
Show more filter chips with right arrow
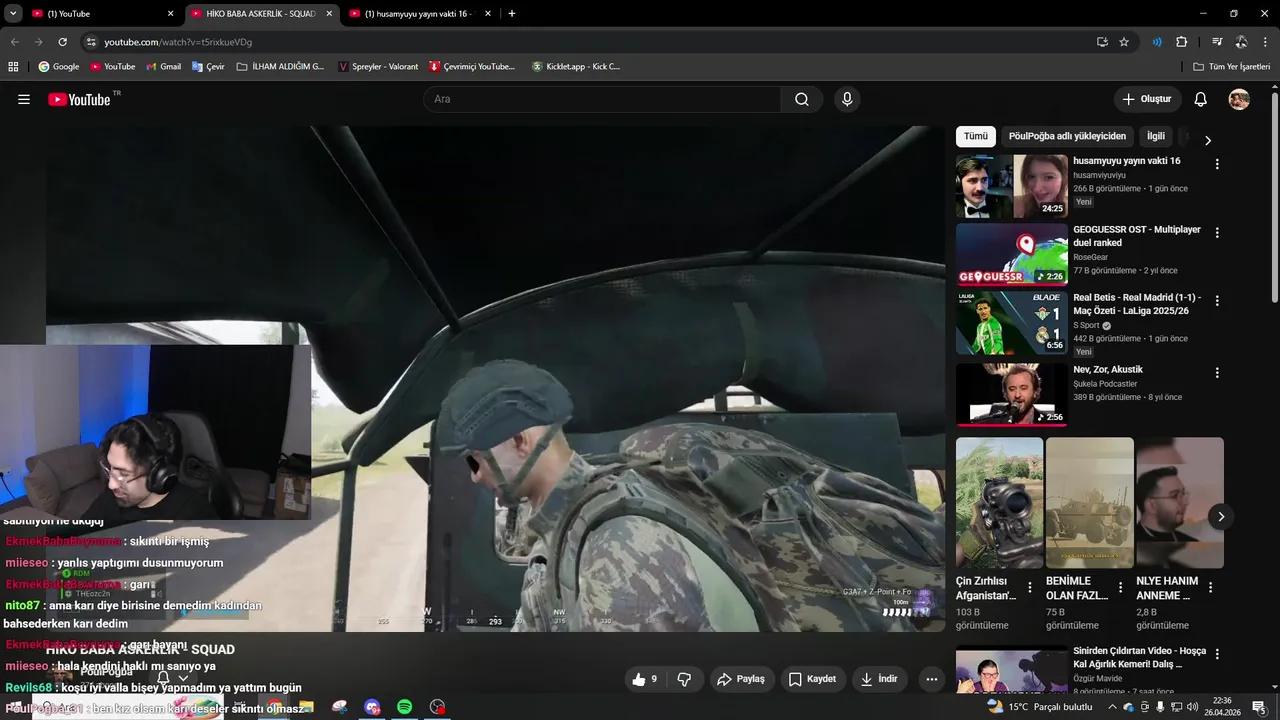click(1207, 141)
